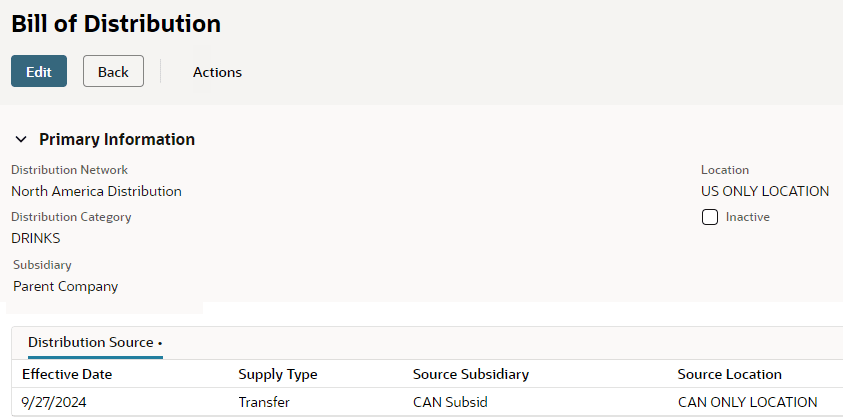Click the Effective Date column header
Screen dimensions: 843x418
tap(67, 374)
